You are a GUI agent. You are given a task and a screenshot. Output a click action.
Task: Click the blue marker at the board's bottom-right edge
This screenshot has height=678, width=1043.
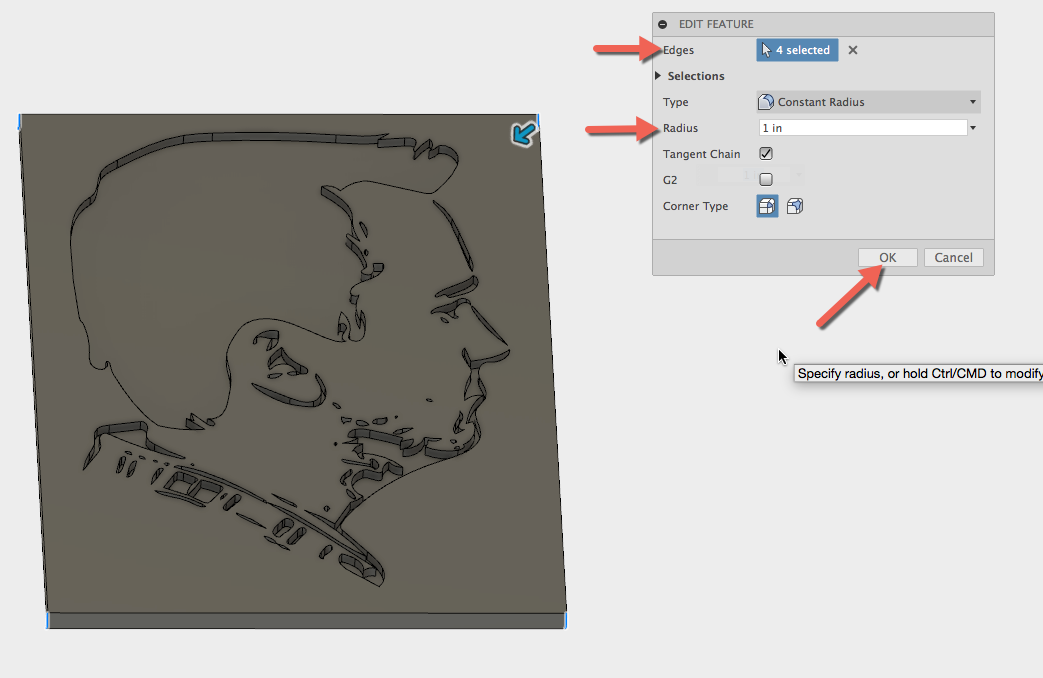click(x=566, y=620)
